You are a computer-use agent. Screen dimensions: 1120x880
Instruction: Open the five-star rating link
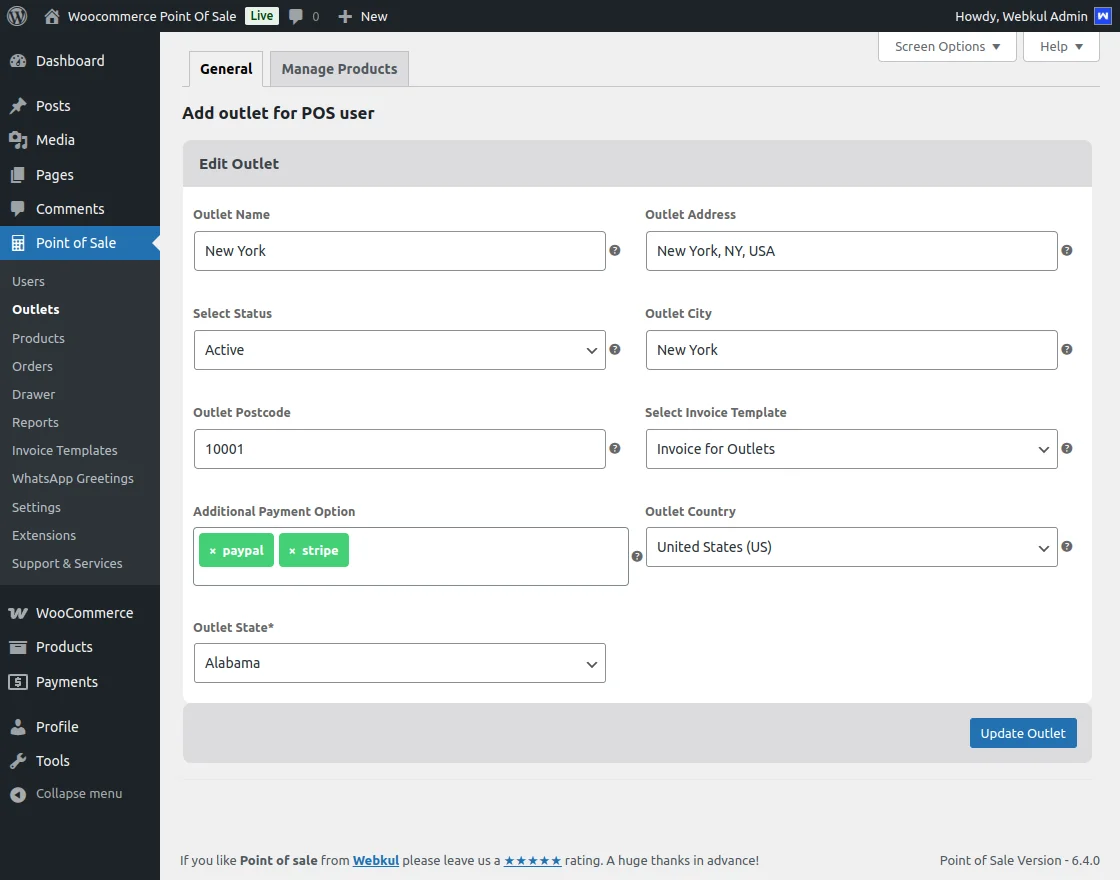(x=532, y=860)
